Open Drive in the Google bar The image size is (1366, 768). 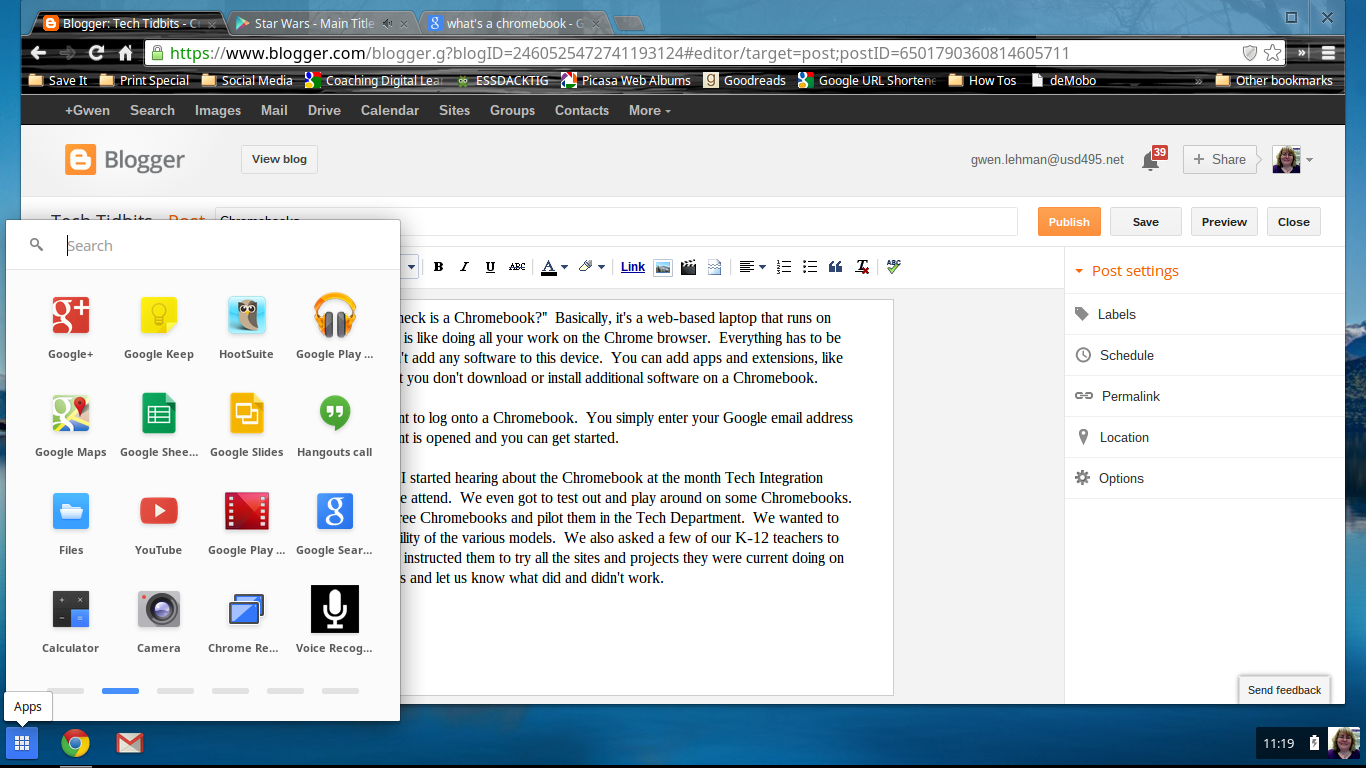click(x=324, y=110)
